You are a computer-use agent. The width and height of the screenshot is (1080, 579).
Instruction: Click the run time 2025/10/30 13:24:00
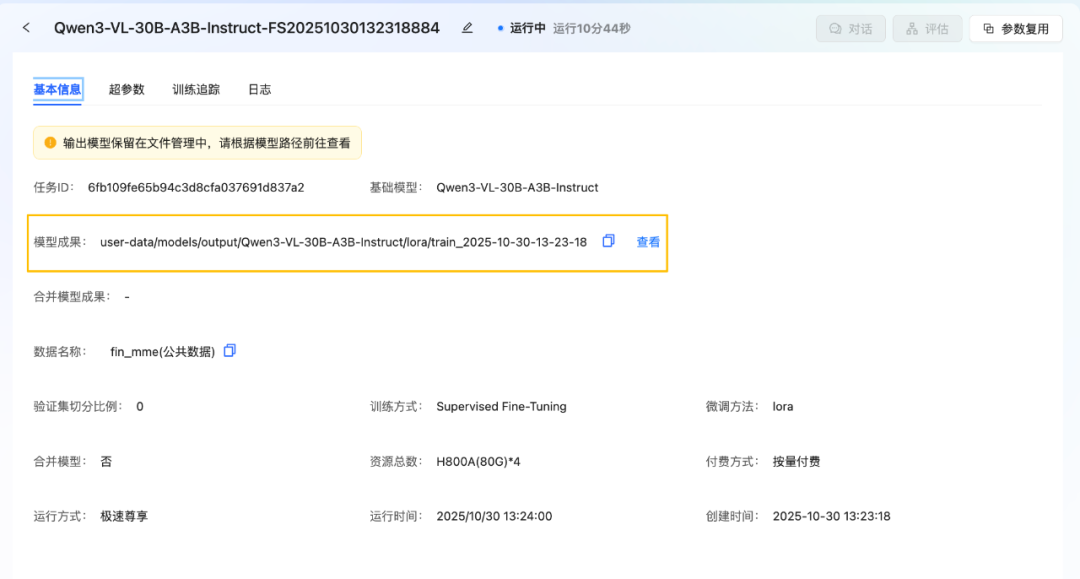point(494,516)
